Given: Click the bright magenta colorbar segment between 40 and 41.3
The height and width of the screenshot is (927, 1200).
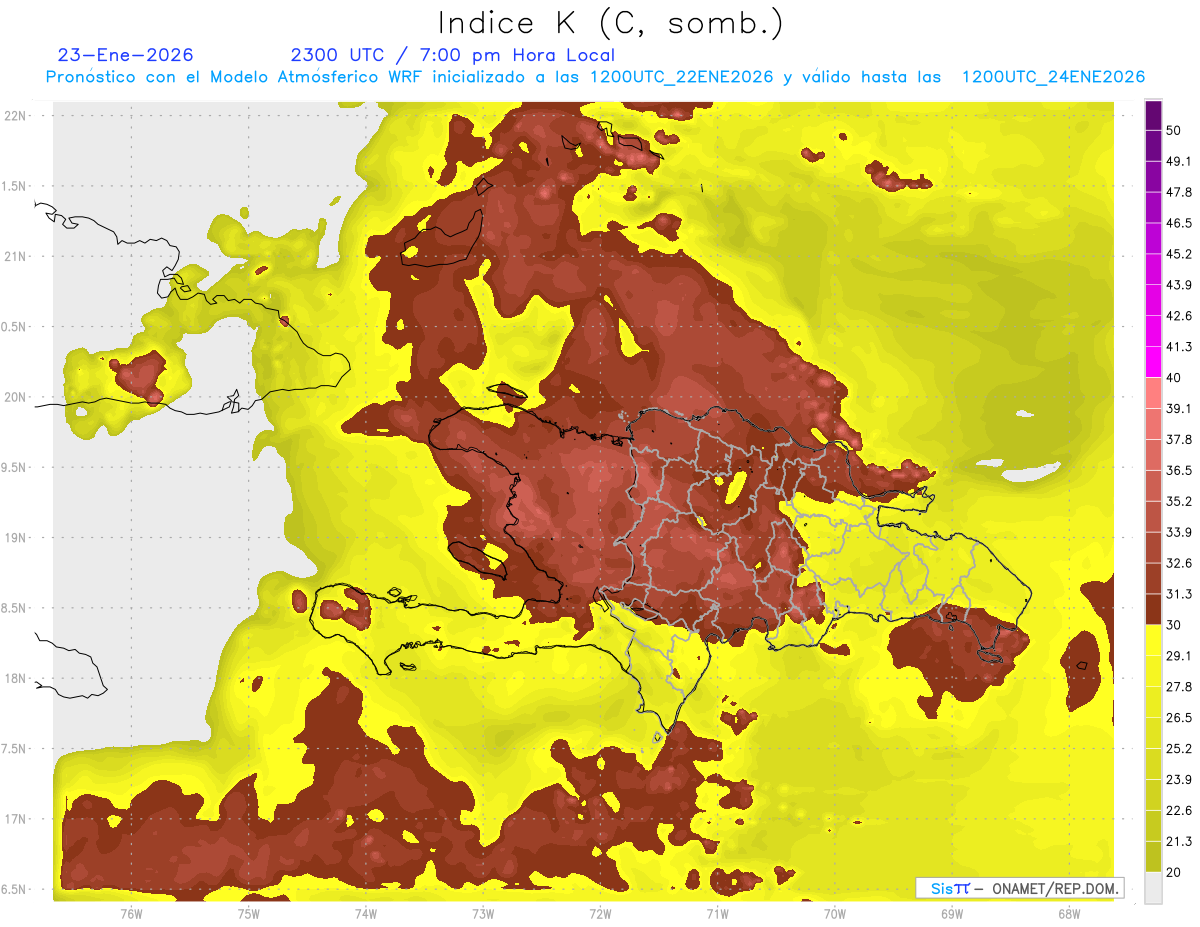Looking at the screenshot, I should (1153, 362).
